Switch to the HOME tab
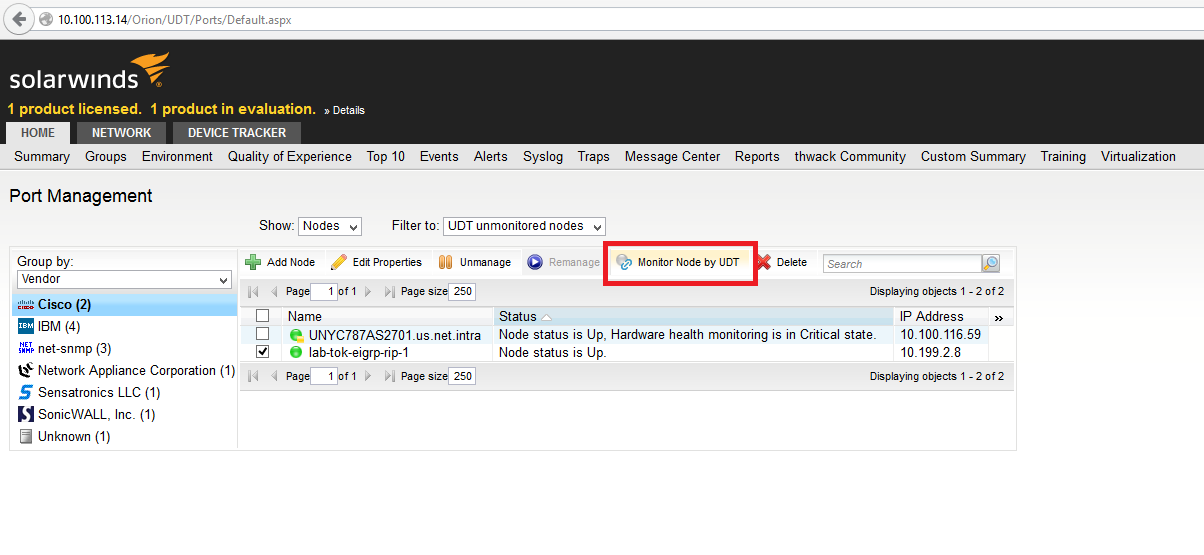Screen dimensions: 1204x555 pyautogui.click(x=38, y=132)
